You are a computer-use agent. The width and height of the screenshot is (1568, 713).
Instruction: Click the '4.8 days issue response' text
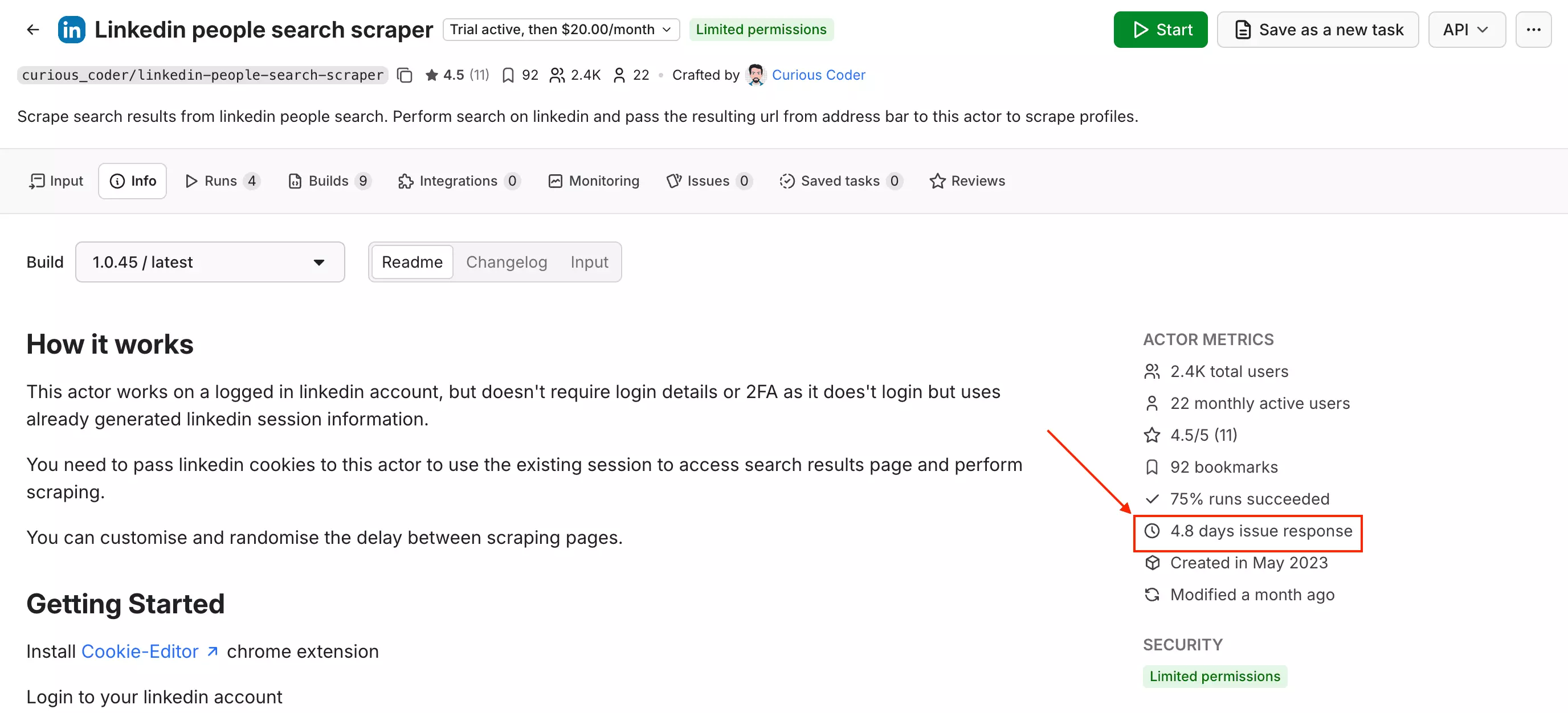1260,531
